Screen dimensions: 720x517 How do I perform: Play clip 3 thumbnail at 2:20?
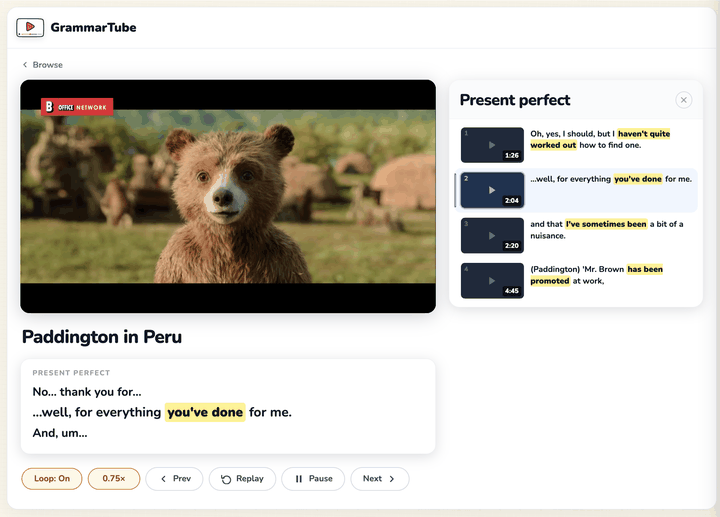pyautogui.click(x=492, y=236)
